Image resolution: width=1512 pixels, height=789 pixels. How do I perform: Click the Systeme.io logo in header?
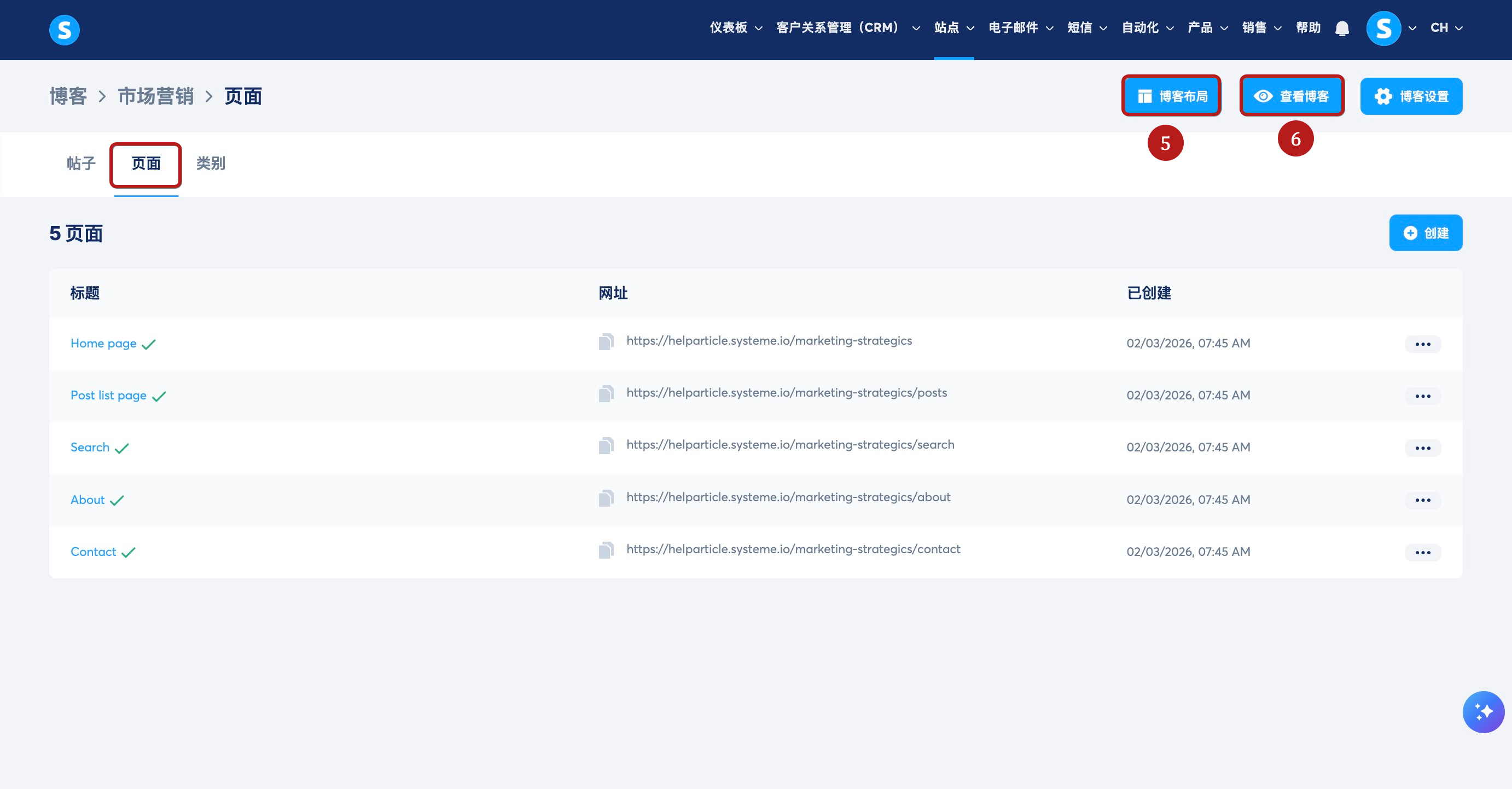[64, 30]
